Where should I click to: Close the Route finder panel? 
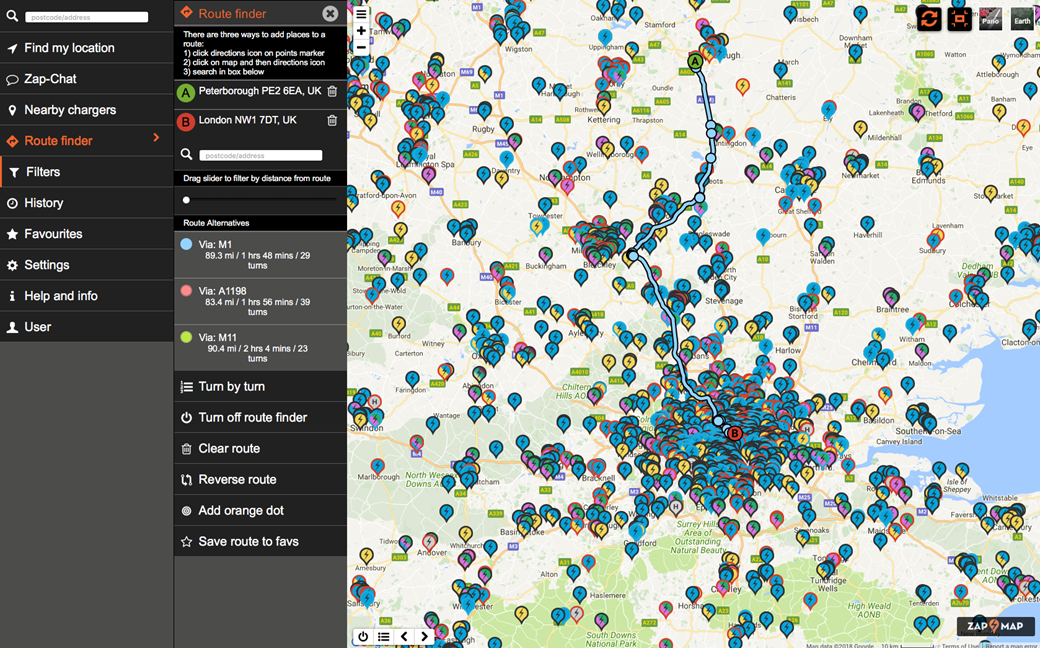(x=330, y=13)
